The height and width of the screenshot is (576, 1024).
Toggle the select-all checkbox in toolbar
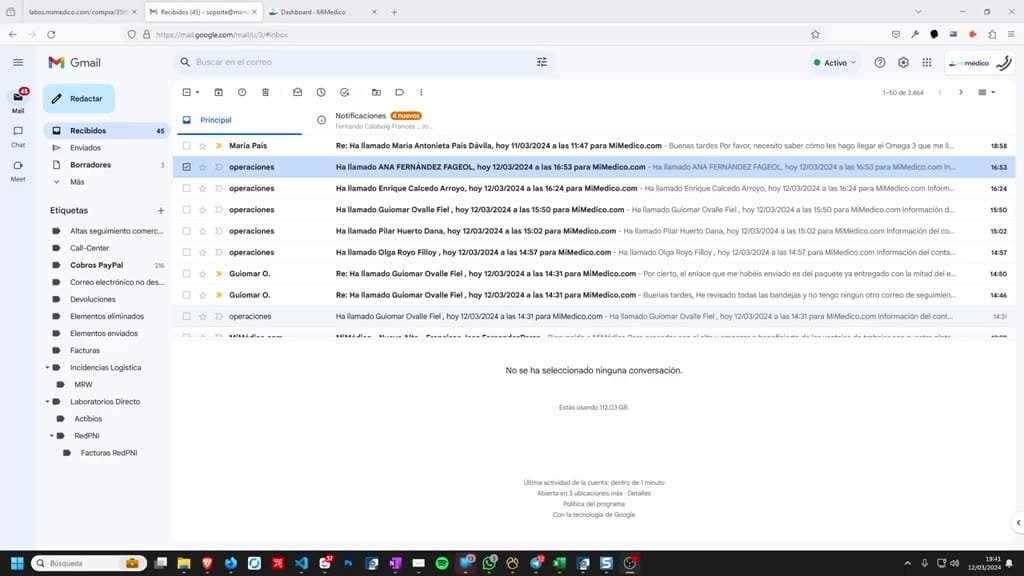point(187,93)
